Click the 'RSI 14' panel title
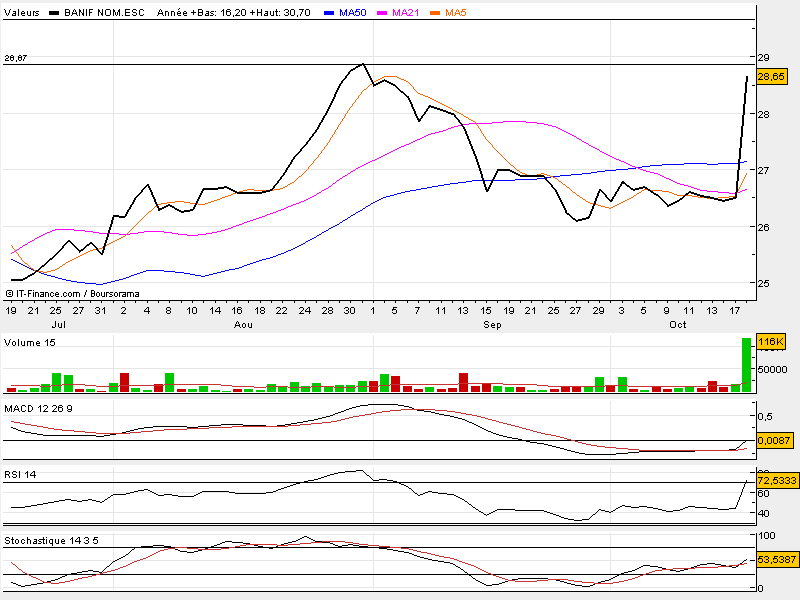Screen dimensions: 800x600 tap(20, 474)
